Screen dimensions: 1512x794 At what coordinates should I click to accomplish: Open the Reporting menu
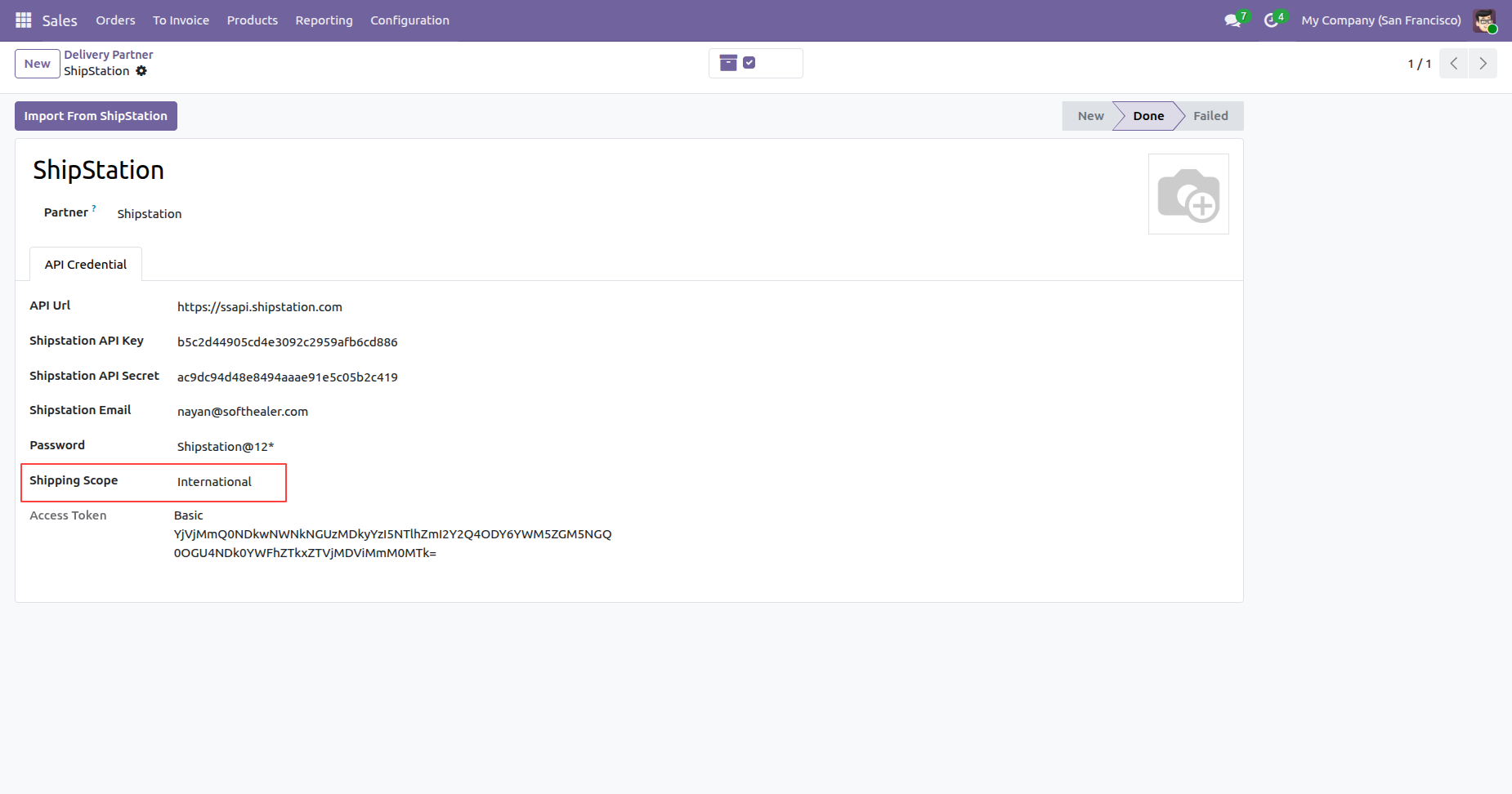click(x=324, y=20)
